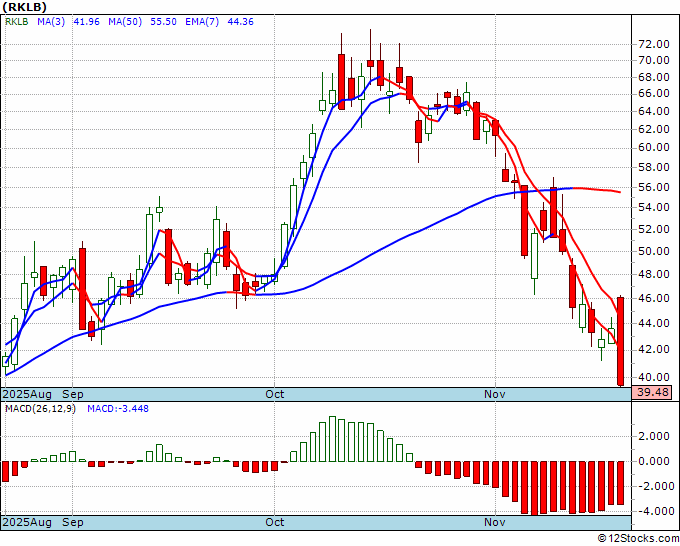Click the tallest green MACD histogram bar
Screen dimensions: 680x546
(333, 439)
